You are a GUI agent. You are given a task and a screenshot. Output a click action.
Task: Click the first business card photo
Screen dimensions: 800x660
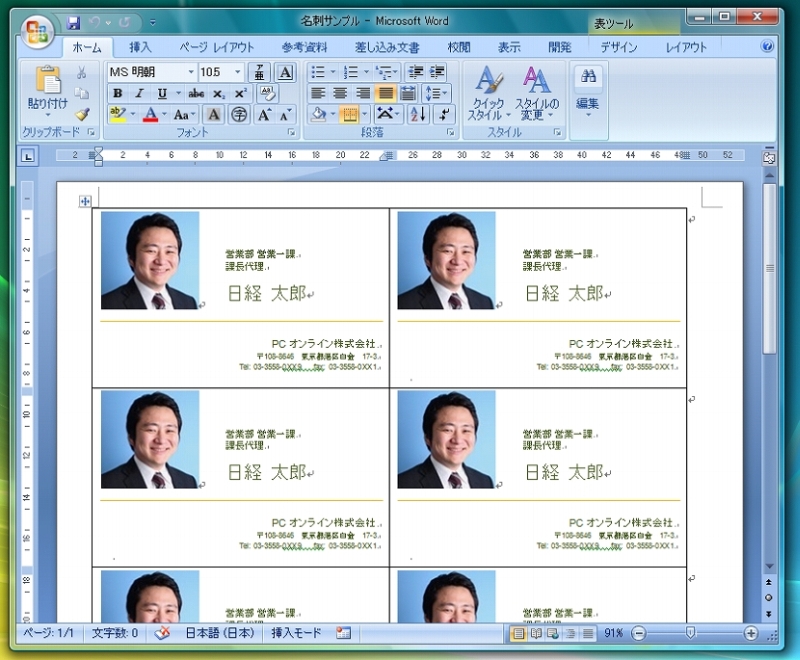click(x=150, y=260)
